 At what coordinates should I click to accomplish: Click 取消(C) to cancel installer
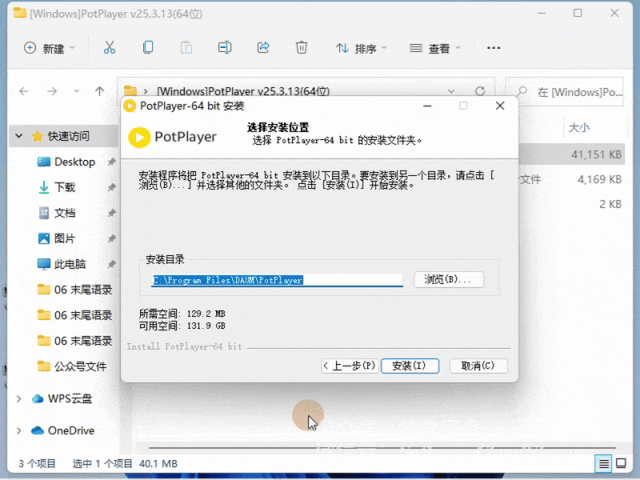point(478,366)
